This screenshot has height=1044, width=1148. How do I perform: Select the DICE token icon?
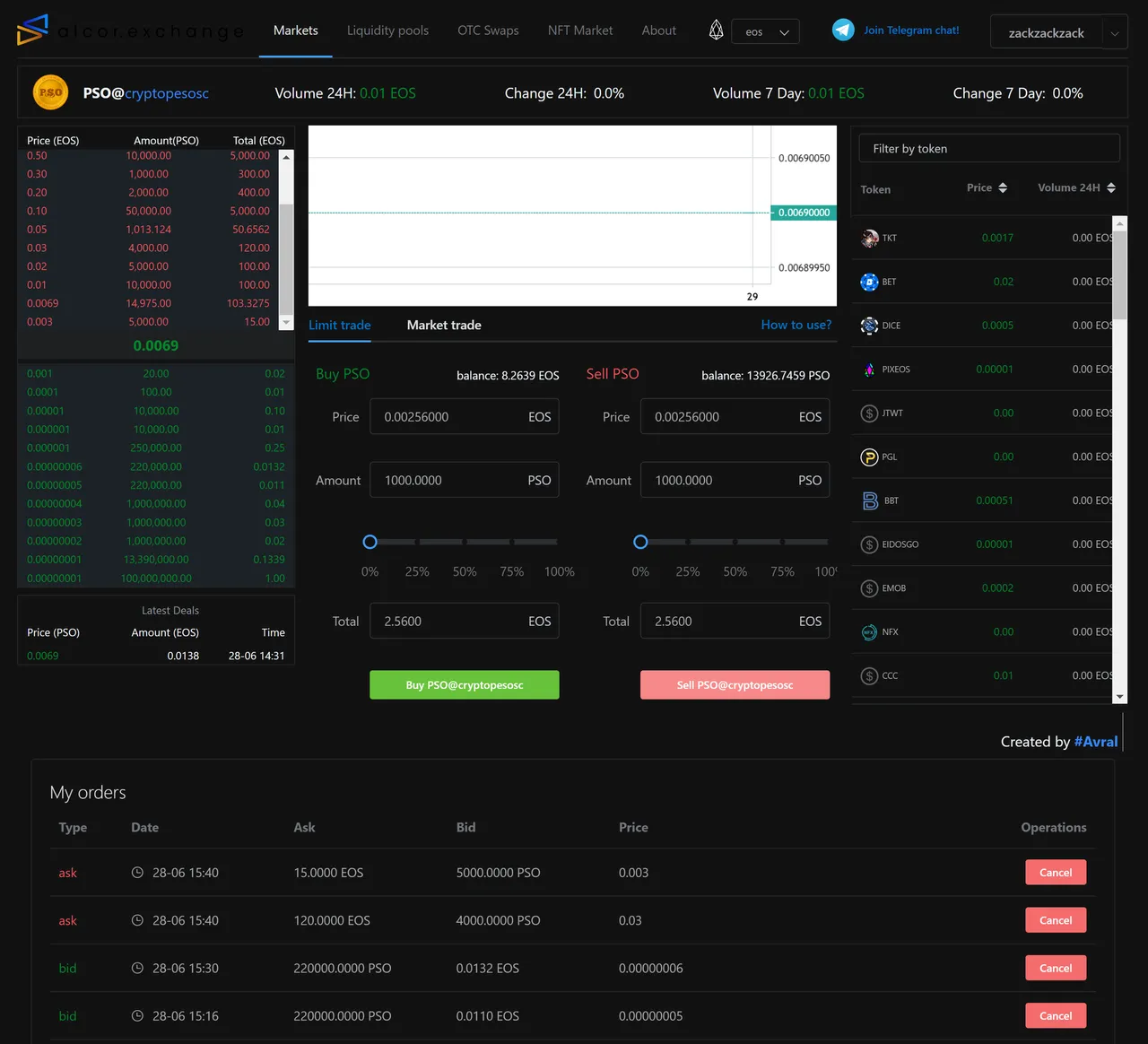pyautogui.click(x=869, y=326)
